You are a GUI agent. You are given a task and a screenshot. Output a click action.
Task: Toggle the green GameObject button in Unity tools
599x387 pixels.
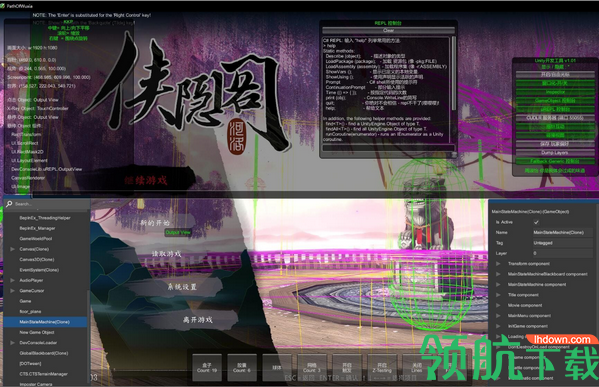click(x=555, y=100)
